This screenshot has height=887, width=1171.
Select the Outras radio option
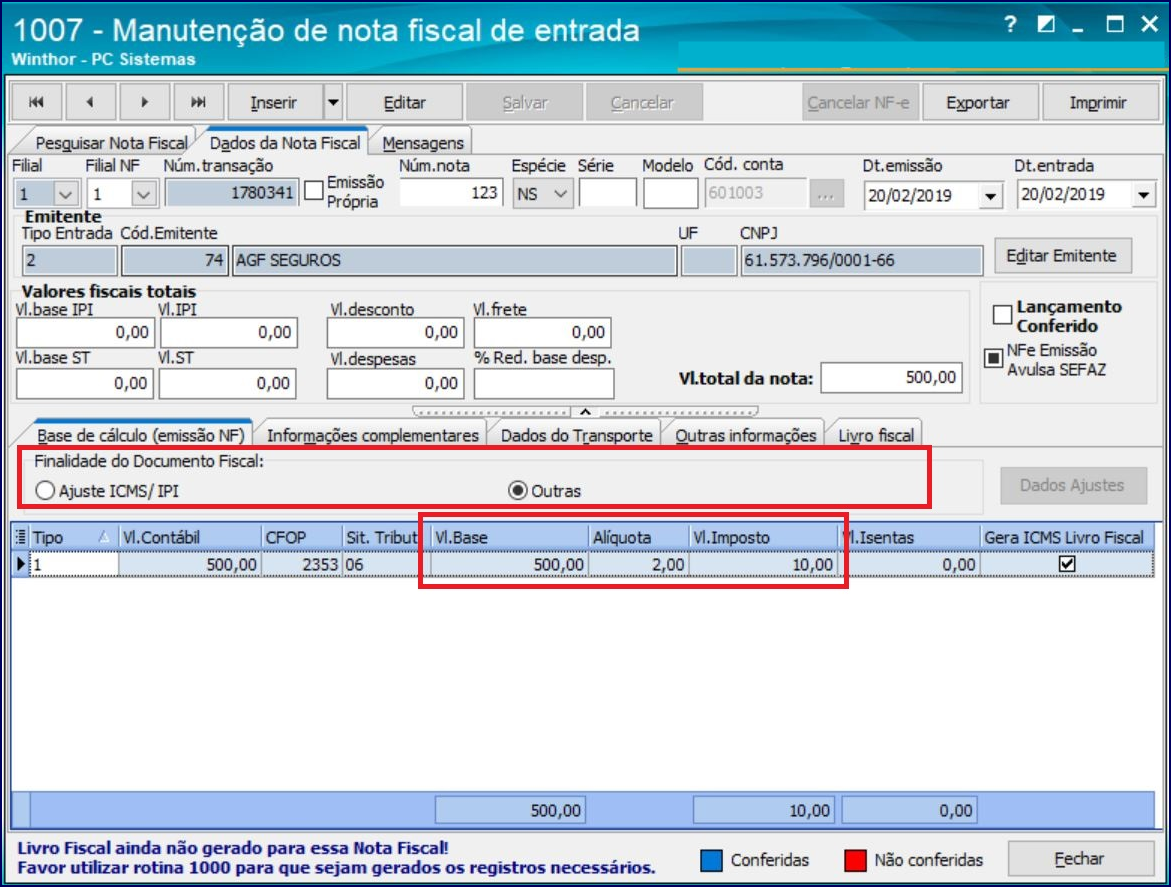[x=518, y=491]
